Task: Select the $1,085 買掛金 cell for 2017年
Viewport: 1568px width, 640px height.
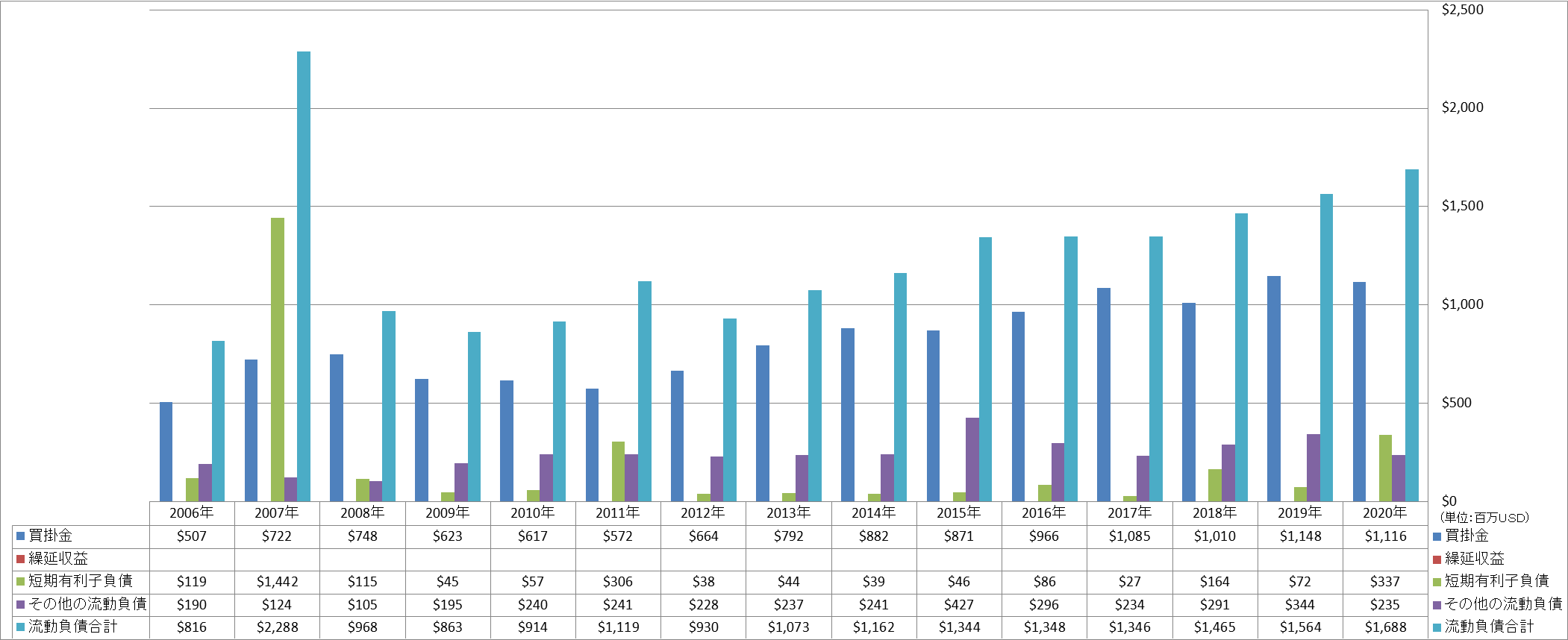Action: click(x=1130, y=536)
